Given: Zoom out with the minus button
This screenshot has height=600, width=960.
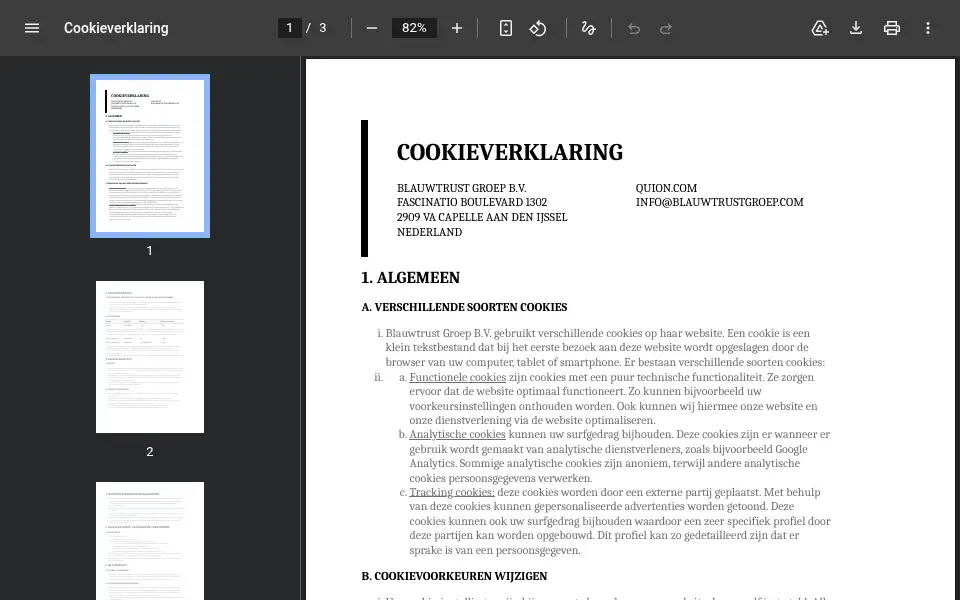Looking at the screenshot, I should tap(372, 28).
